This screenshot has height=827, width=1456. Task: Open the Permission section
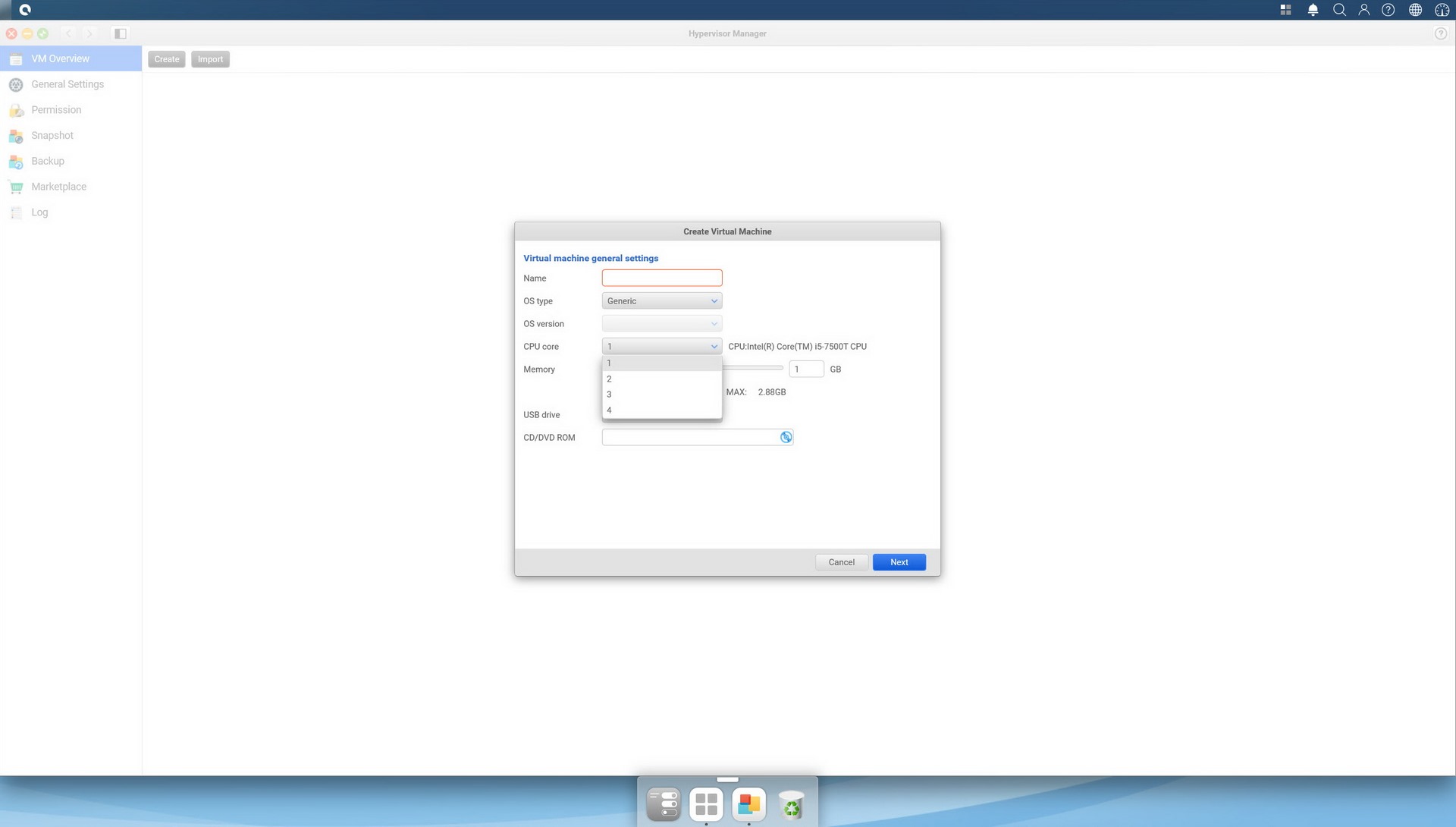(x=71, y=110)
